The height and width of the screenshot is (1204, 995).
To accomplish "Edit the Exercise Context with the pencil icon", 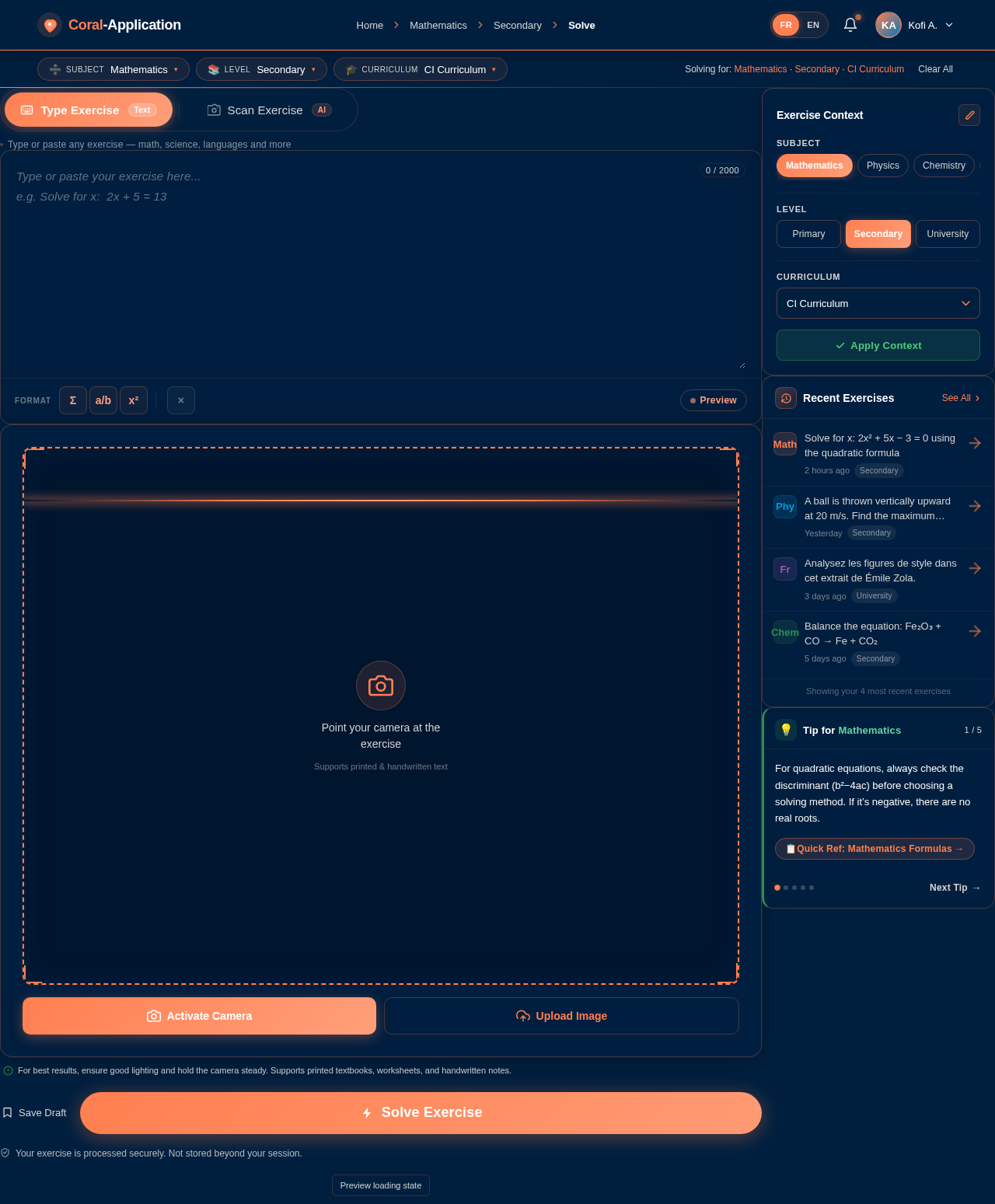I will tap(969, 115).
